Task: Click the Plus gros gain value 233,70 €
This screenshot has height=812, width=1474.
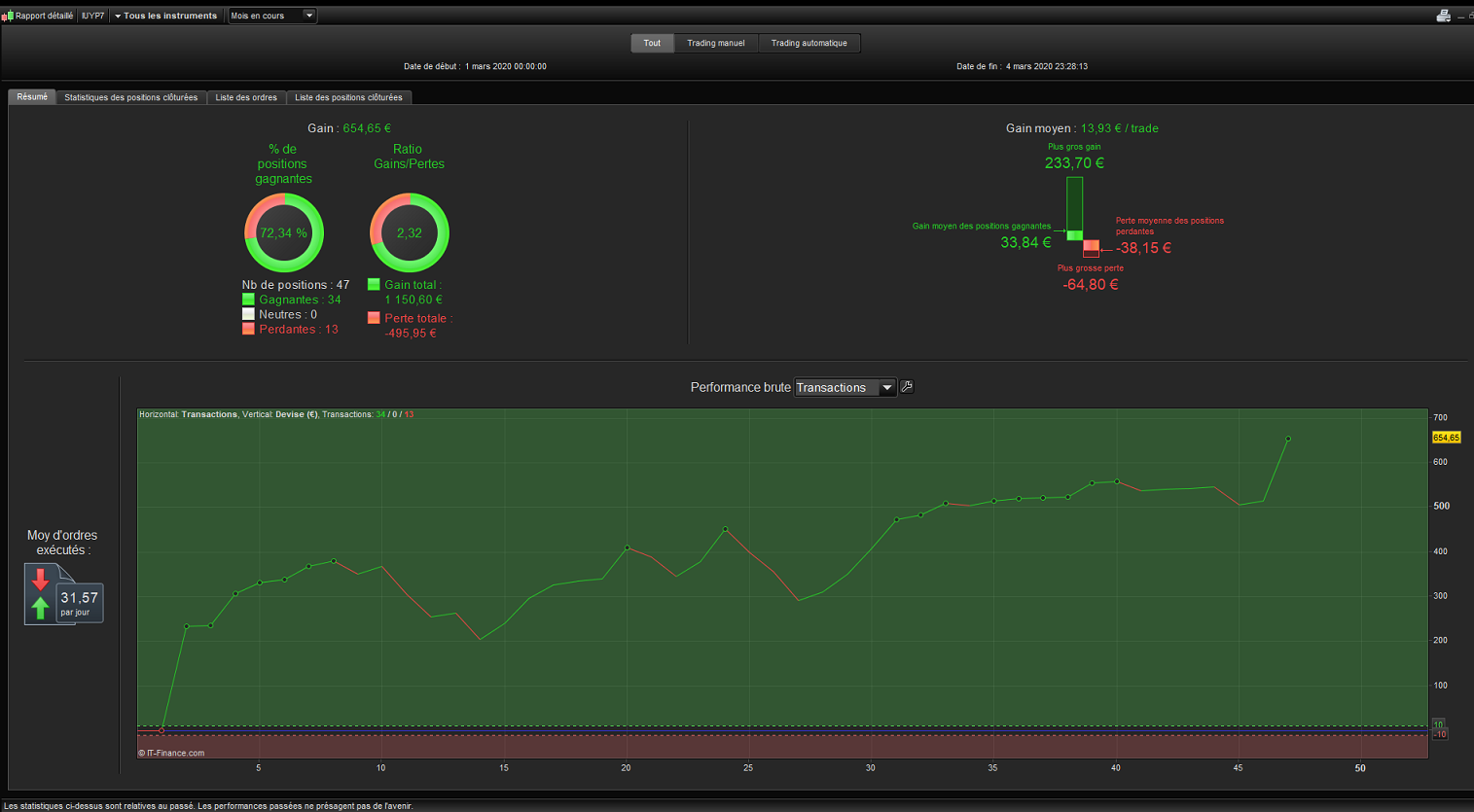Action: click(x=1074, y=163)
